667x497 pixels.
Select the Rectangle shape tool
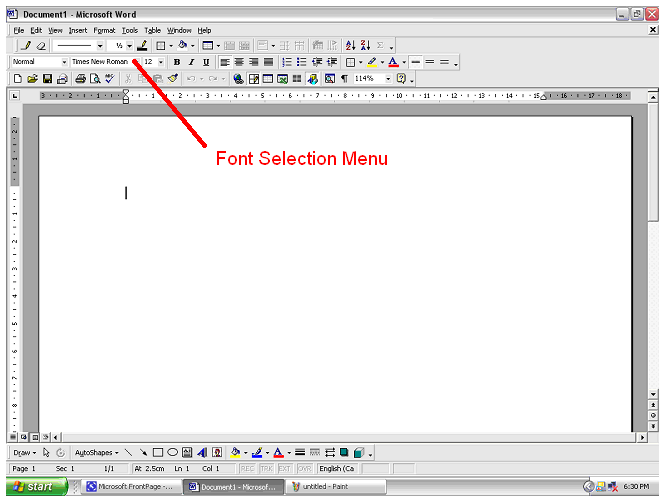click(x=157, y=453)
